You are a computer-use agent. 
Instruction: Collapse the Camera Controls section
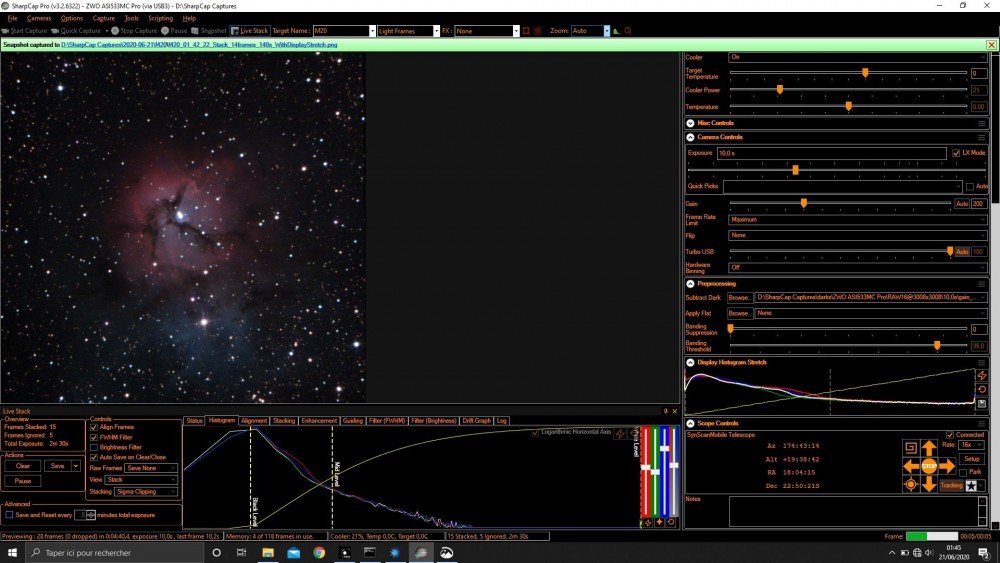click(690, 137)
